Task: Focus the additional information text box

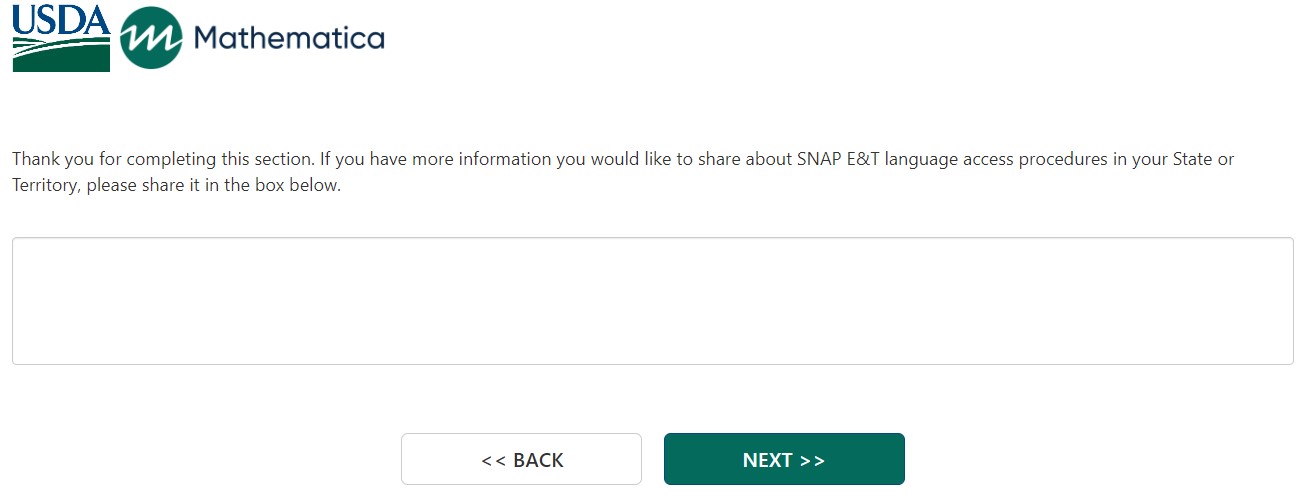Action: (652, 301)
